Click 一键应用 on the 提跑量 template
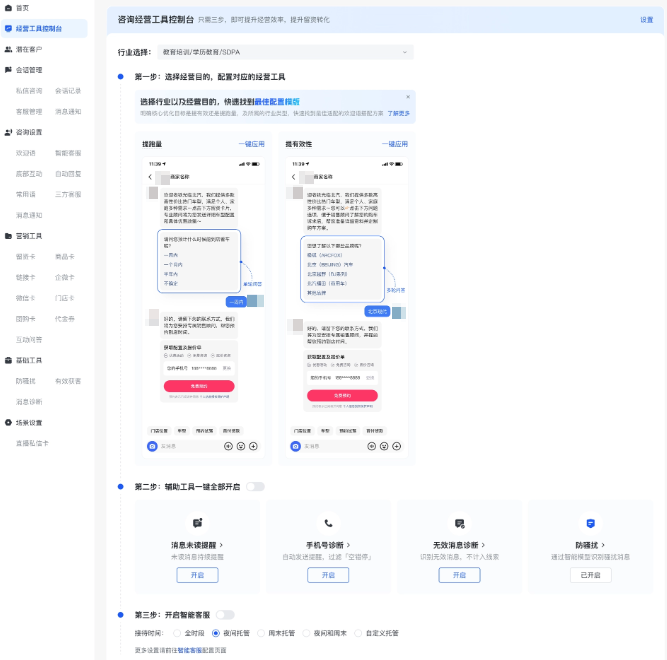This screenshot has height=660, width=667. pyautogui.click(x=251, y=144)
